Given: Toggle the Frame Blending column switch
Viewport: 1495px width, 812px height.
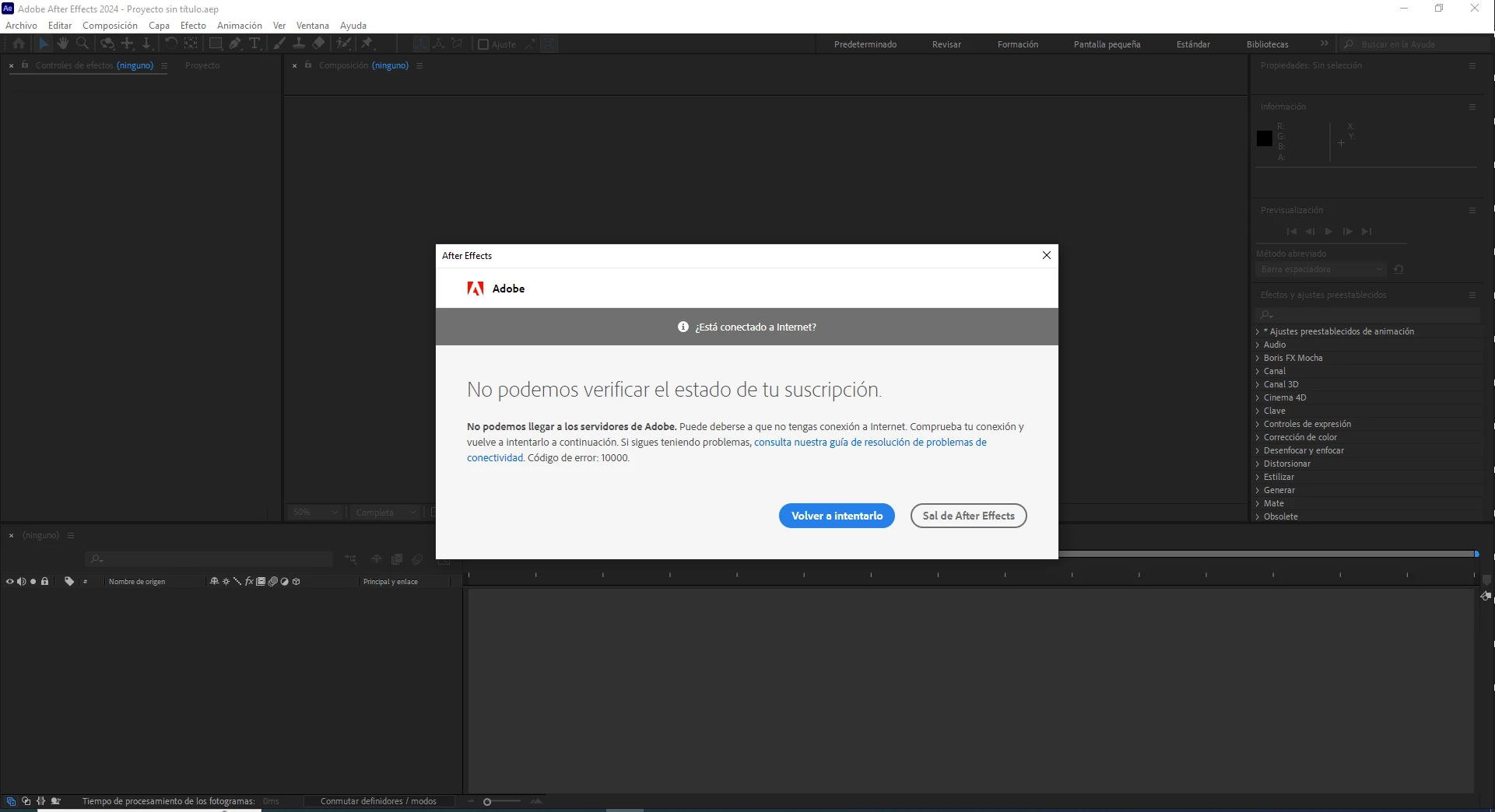Looking at the screenshot, I should click(261, 581).
